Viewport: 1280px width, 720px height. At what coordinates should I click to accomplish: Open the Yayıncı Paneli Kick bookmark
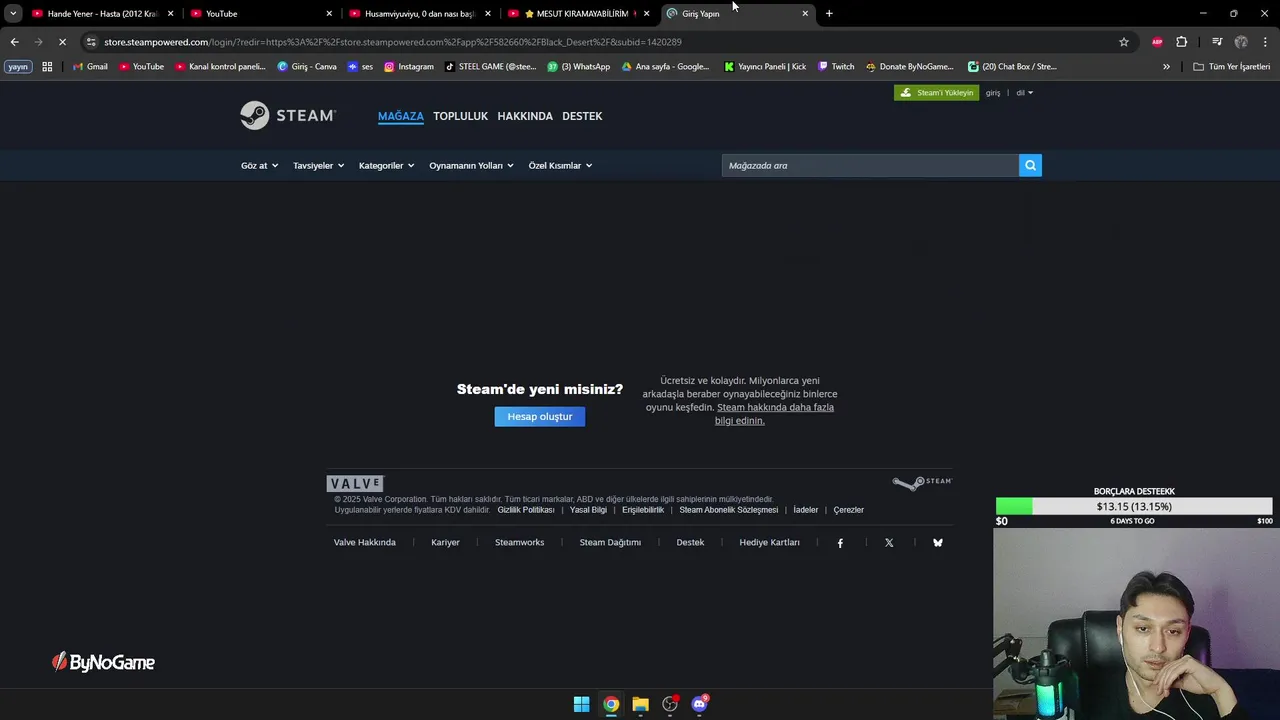[765, 67]
